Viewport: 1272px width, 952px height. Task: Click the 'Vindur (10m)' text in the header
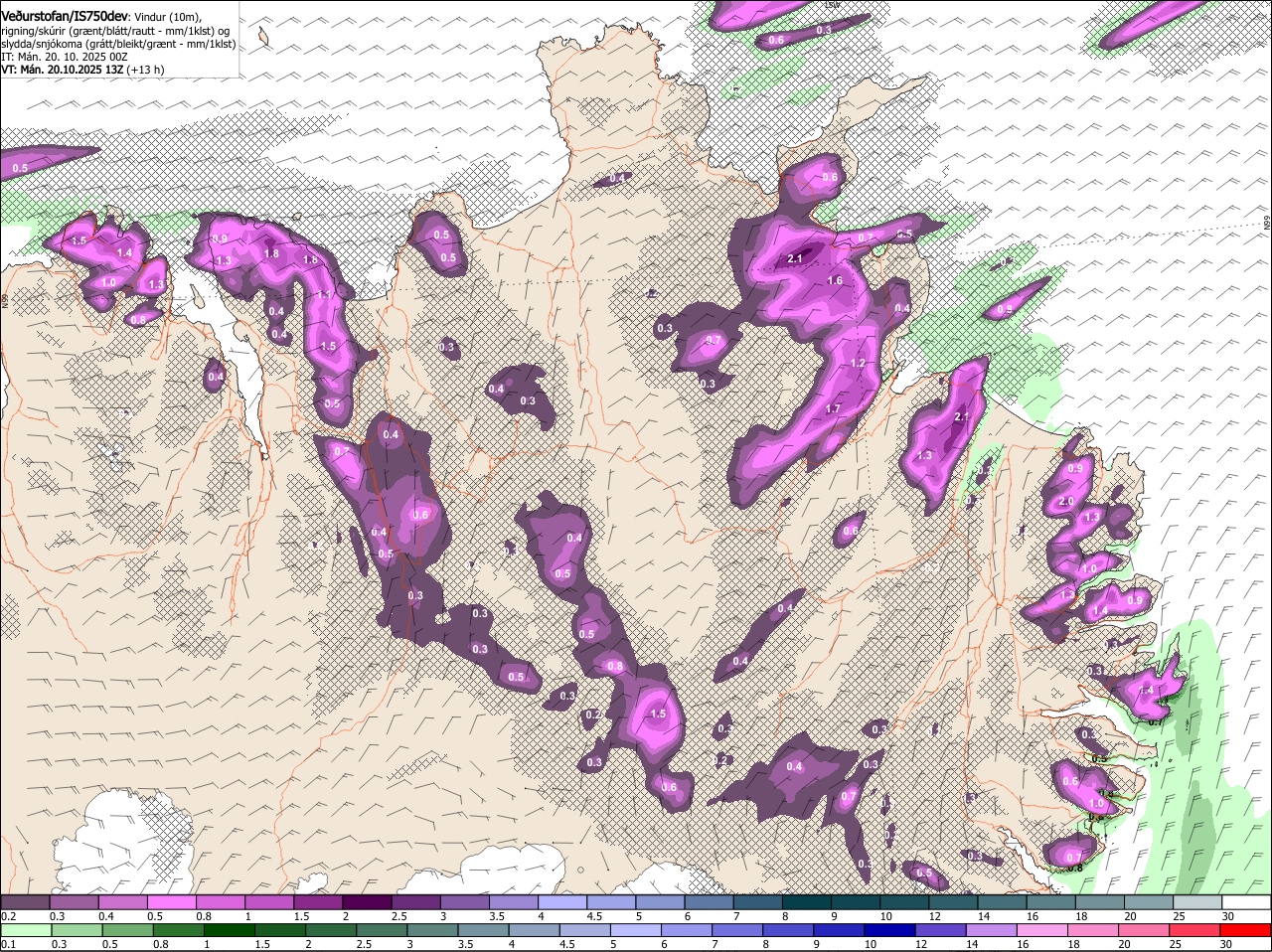[166, 18]
